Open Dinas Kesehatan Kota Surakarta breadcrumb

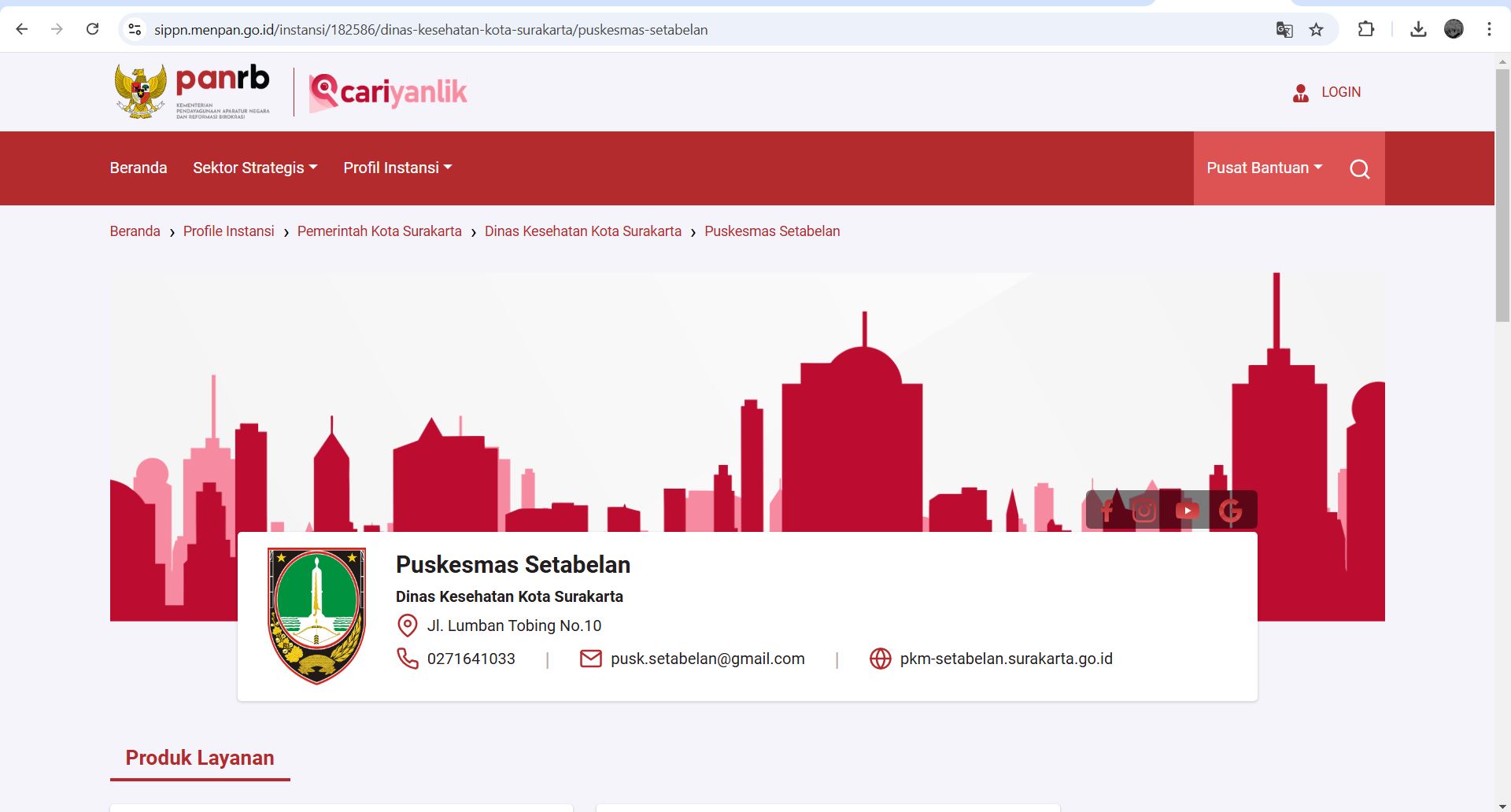583,231
